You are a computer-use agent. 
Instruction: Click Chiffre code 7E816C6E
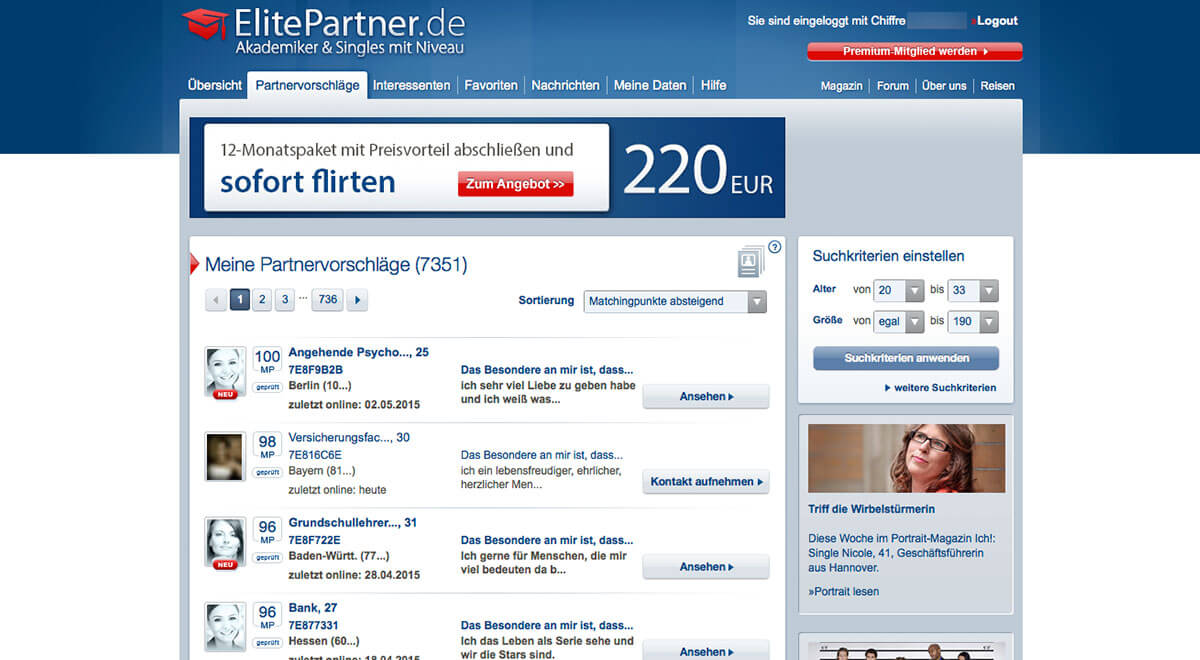315,454
